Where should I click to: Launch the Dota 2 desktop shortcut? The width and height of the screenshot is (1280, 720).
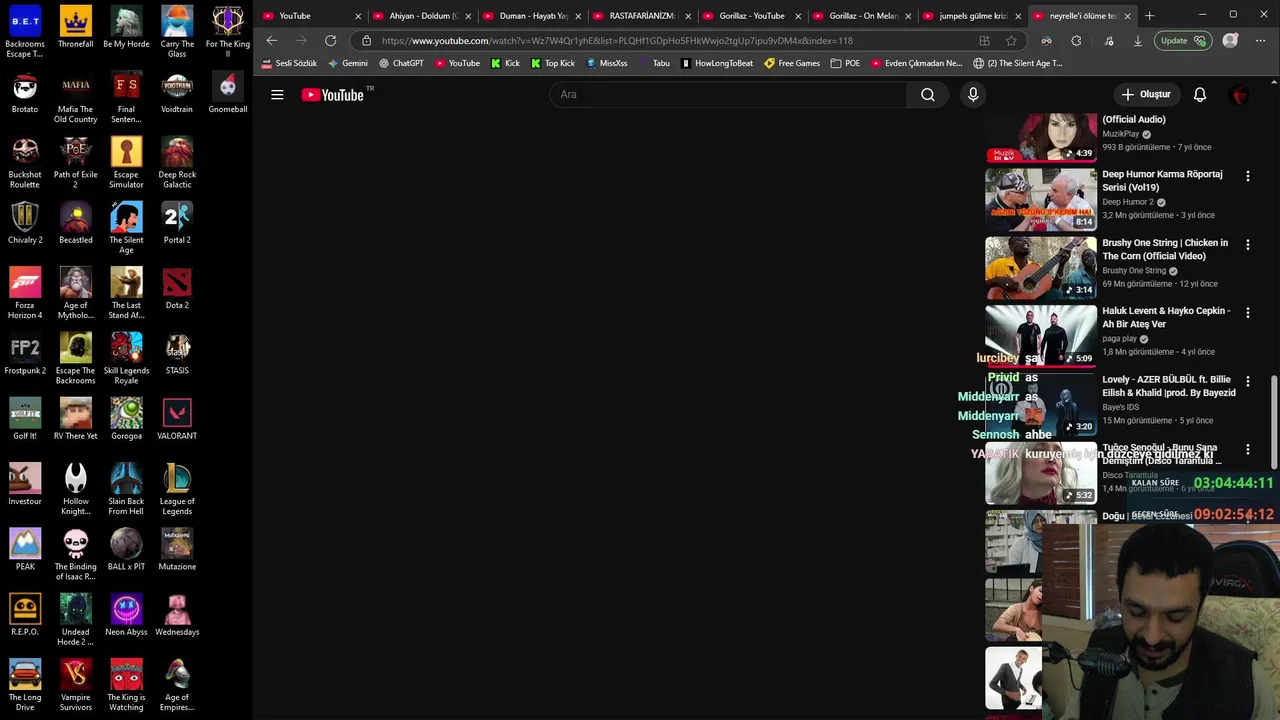(177, 288)
